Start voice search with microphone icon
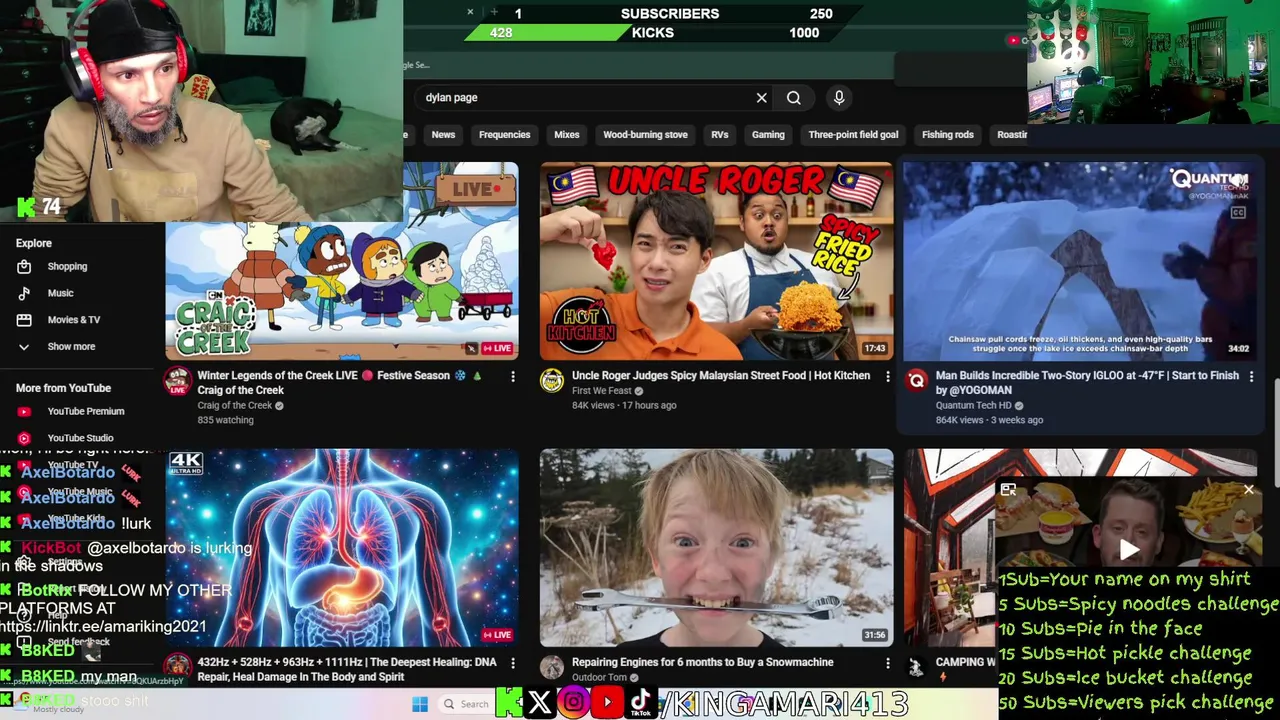This screenshot has width=1280, height=720. [839, 98]
